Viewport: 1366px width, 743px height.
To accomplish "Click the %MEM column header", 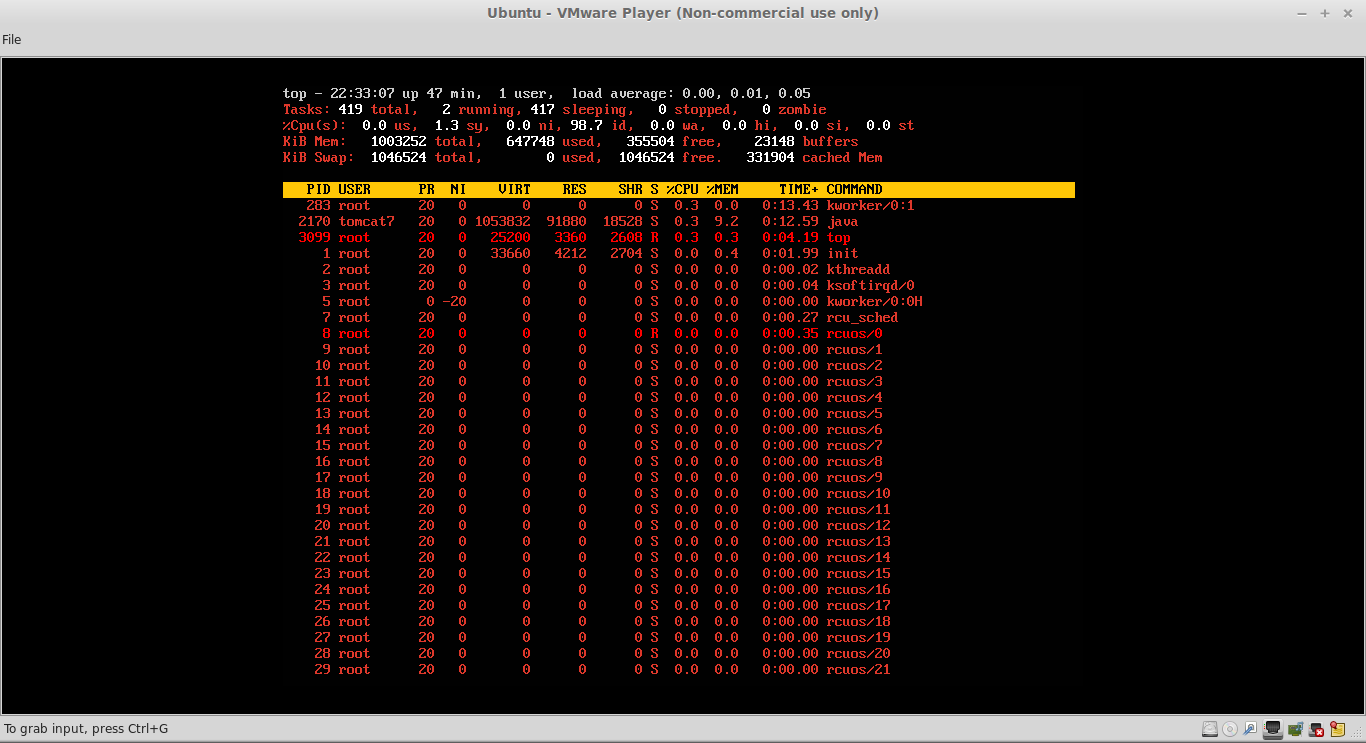I will (x=722, y=189).
